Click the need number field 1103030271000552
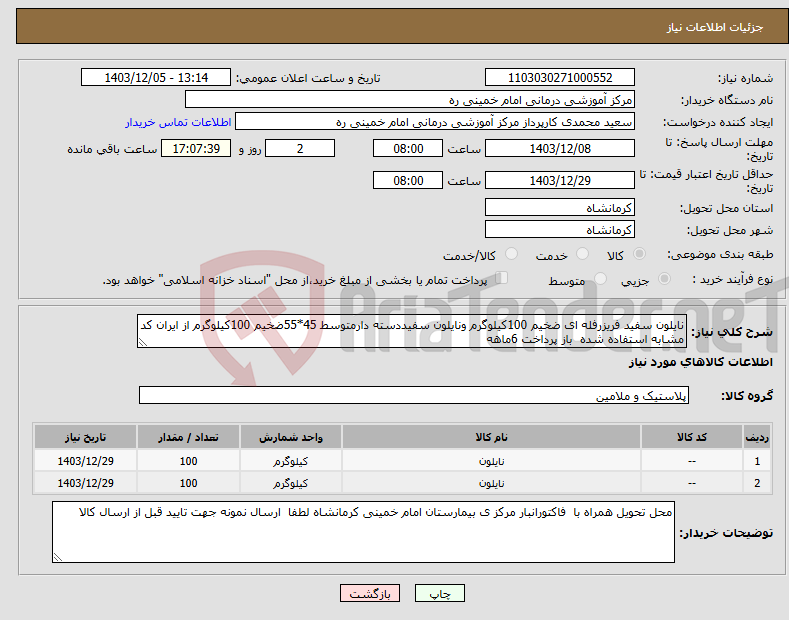789x620 pixels. click(560, 78)
